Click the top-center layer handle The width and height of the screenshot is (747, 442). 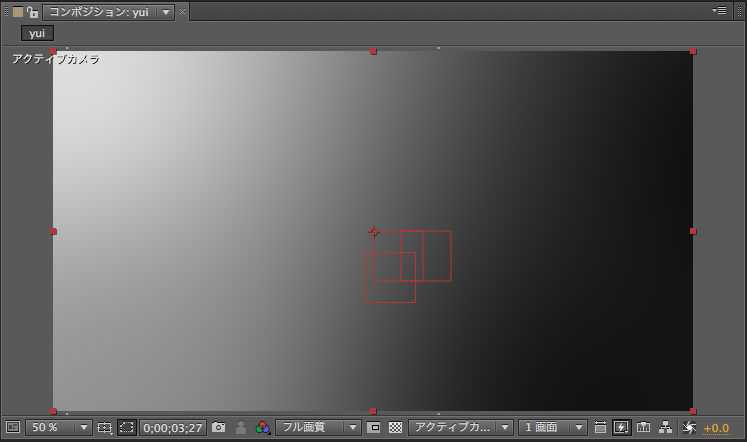tap(374, 51)
